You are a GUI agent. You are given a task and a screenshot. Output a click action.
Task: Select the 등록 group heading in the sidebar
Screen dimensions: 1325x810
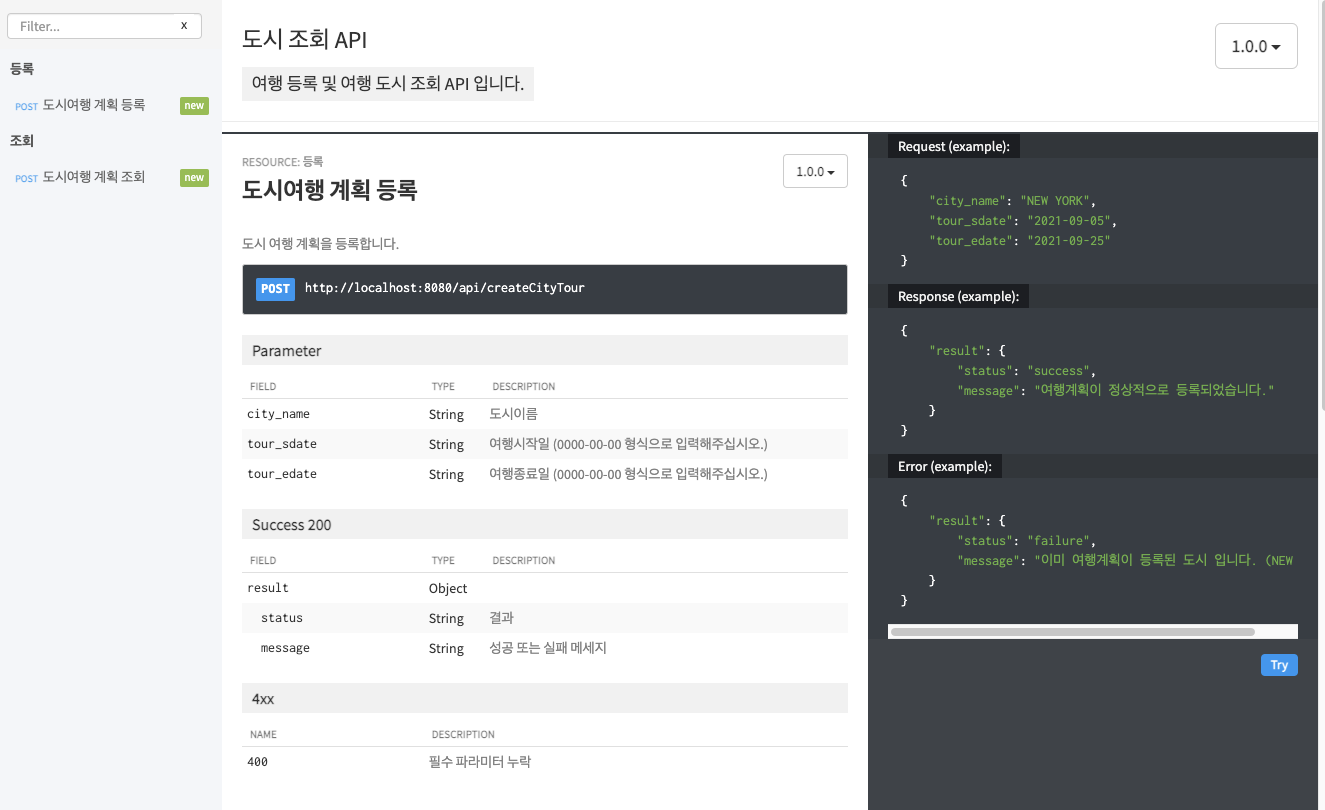click(22, 69)
